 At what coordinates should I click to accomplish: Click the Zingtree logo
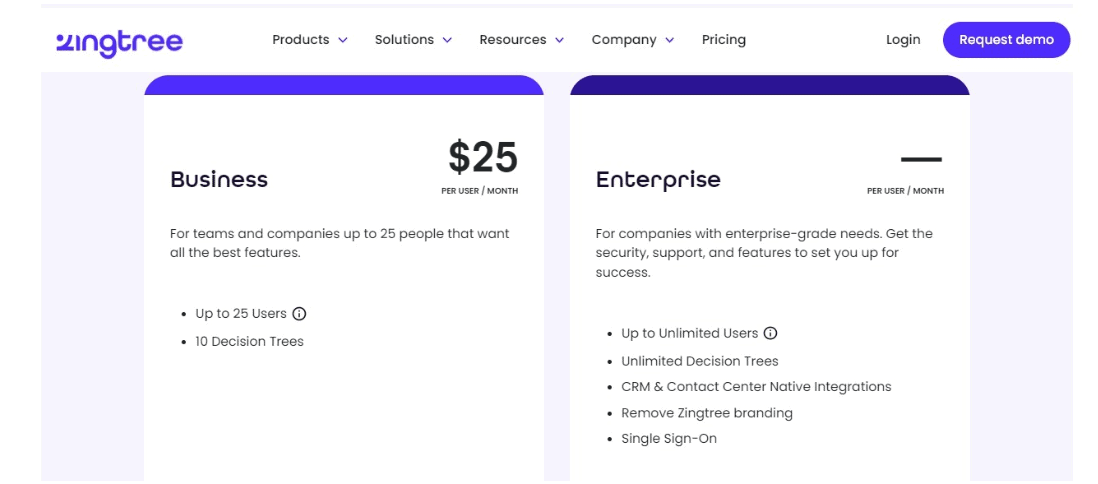tap(119, 42)
